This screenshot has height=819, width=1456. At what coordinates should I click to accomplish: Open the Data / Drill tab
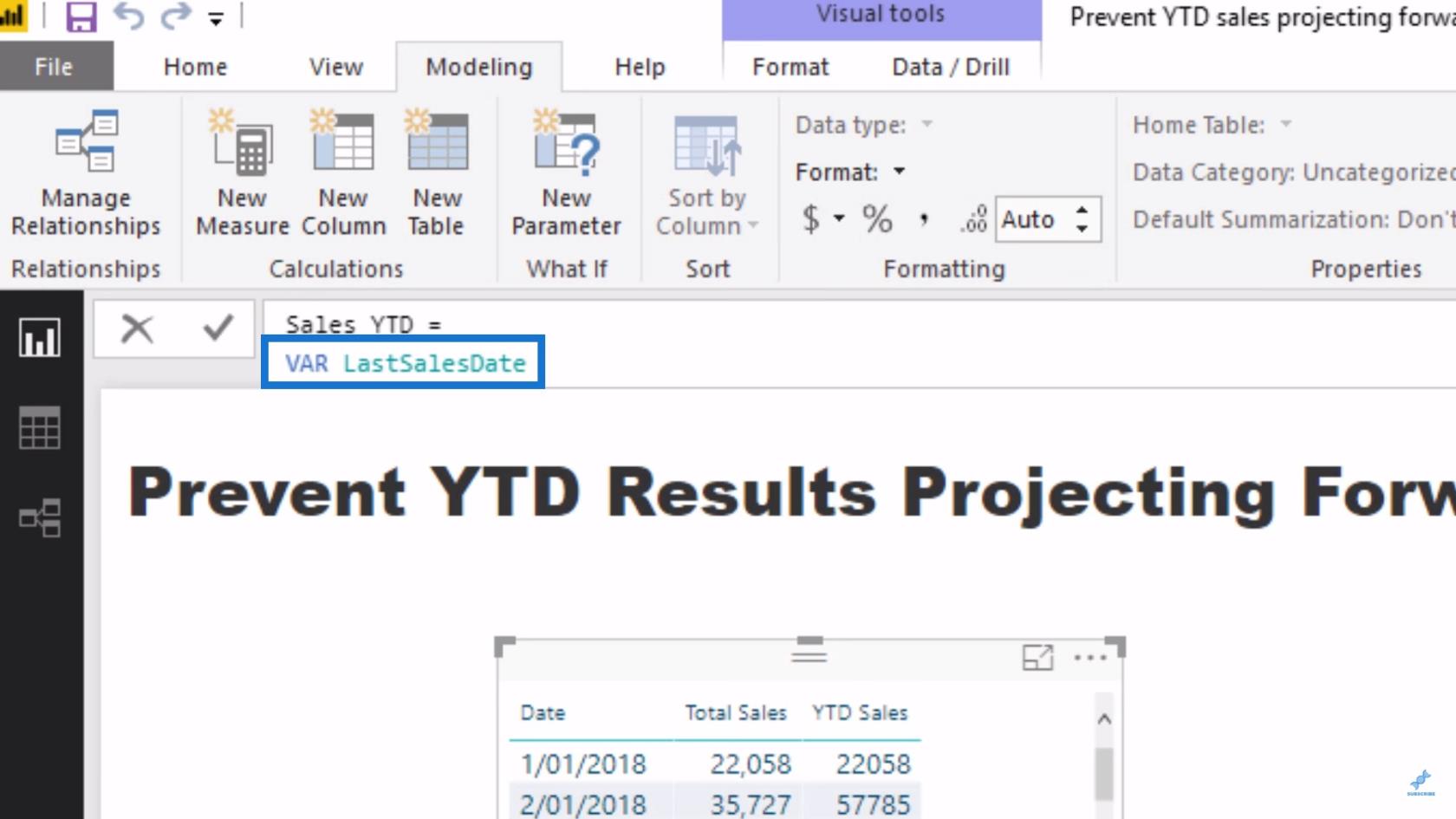point(951,67)
